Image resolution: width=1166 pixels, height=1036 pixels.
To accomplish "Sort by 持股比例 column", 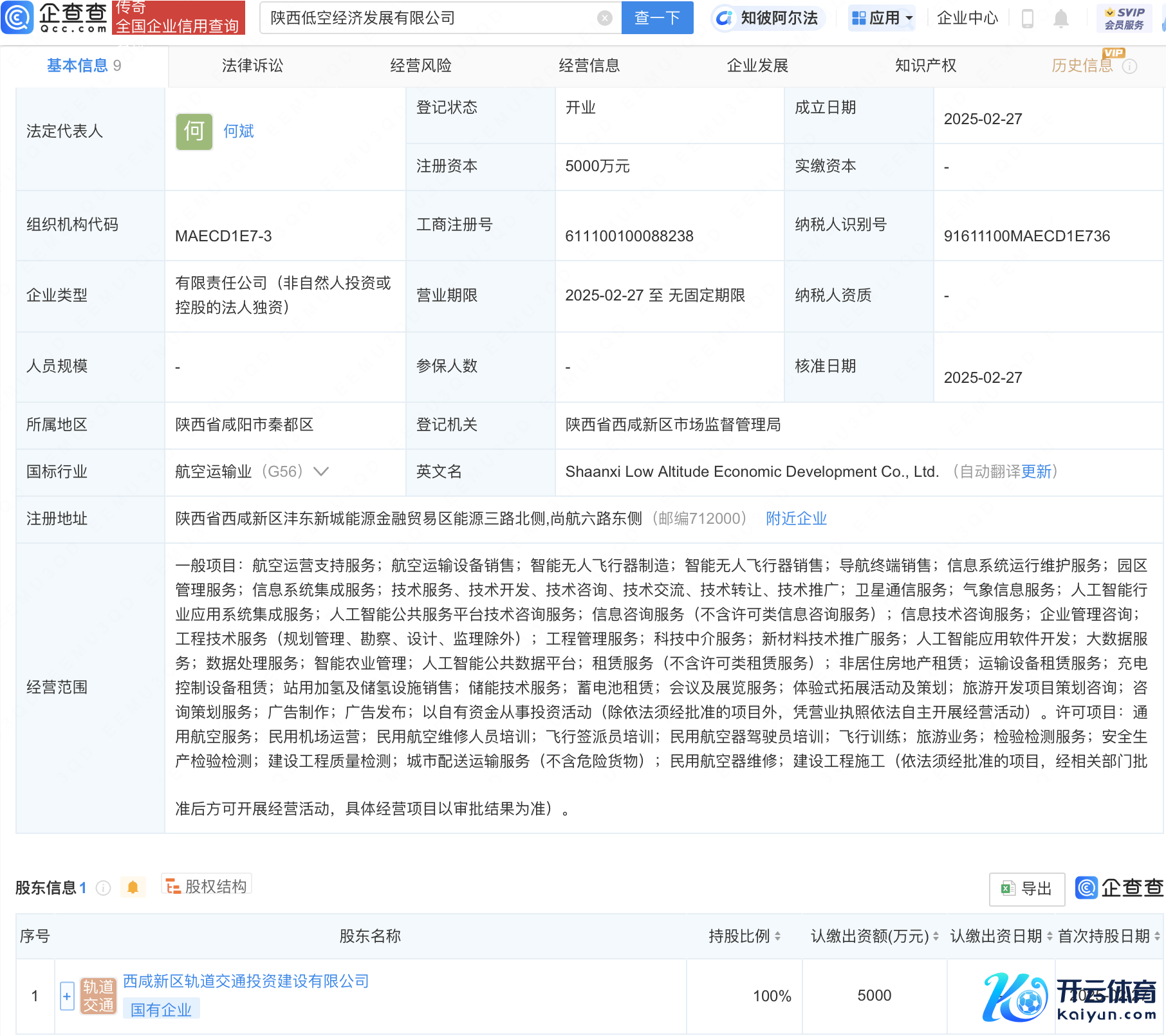I will click(x=777, y=936).
